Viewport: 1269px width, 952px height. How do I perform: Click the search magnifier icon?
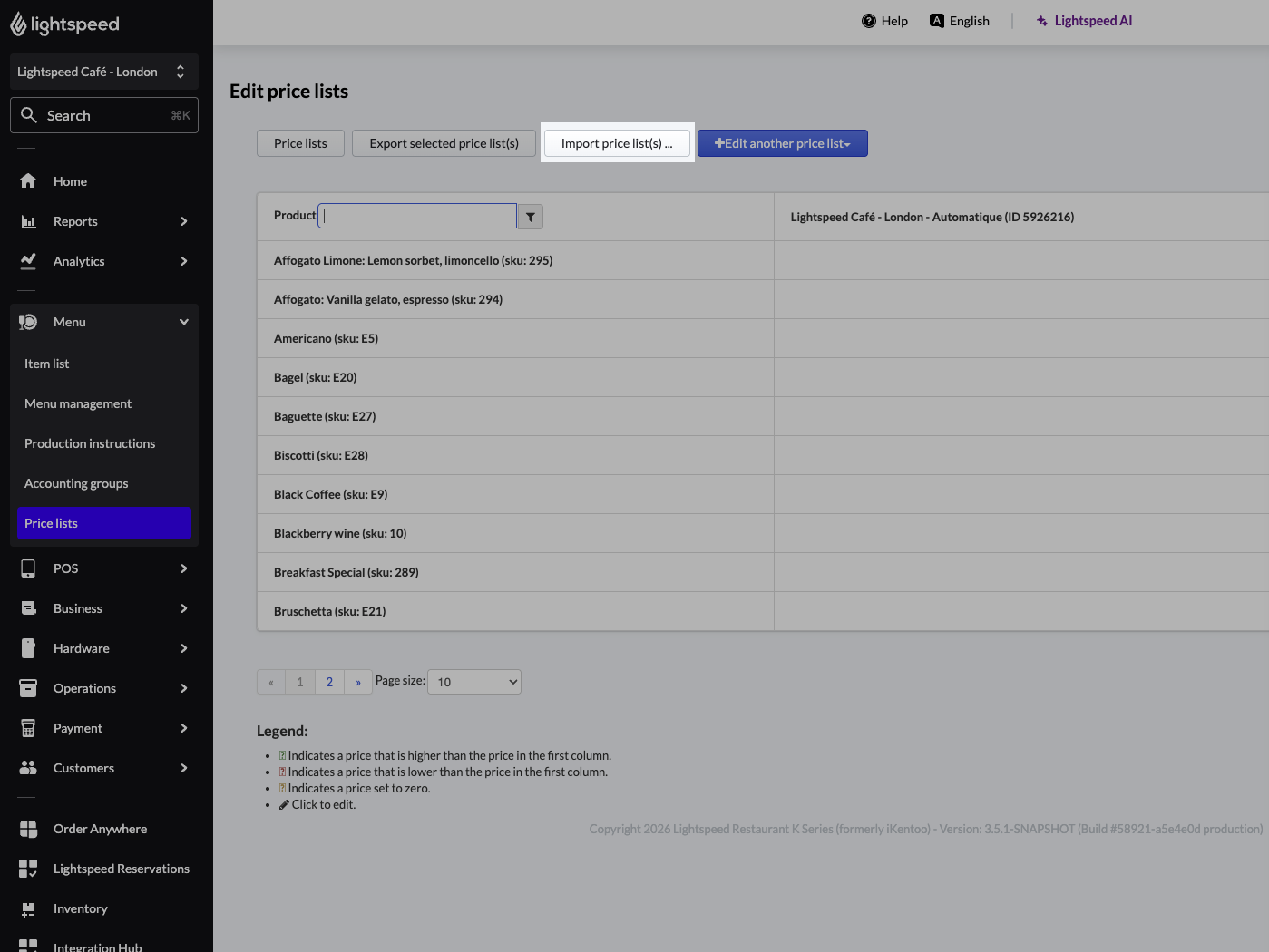29,115
